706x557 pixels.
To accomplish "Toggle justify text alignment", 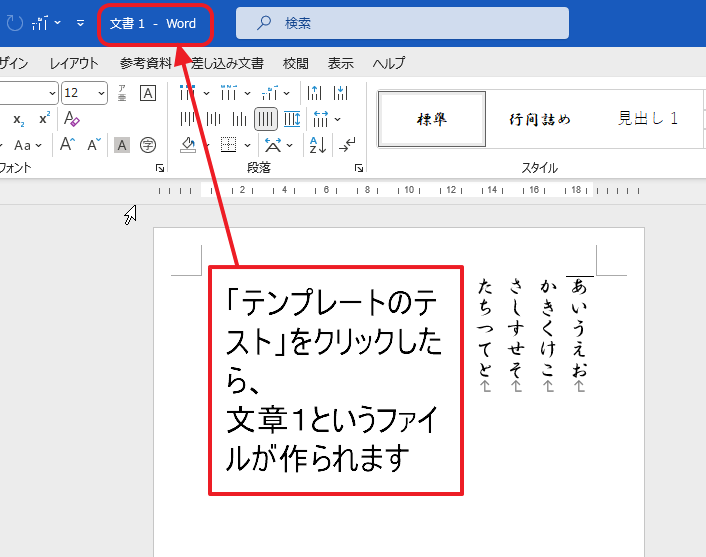I will (265, 119).
